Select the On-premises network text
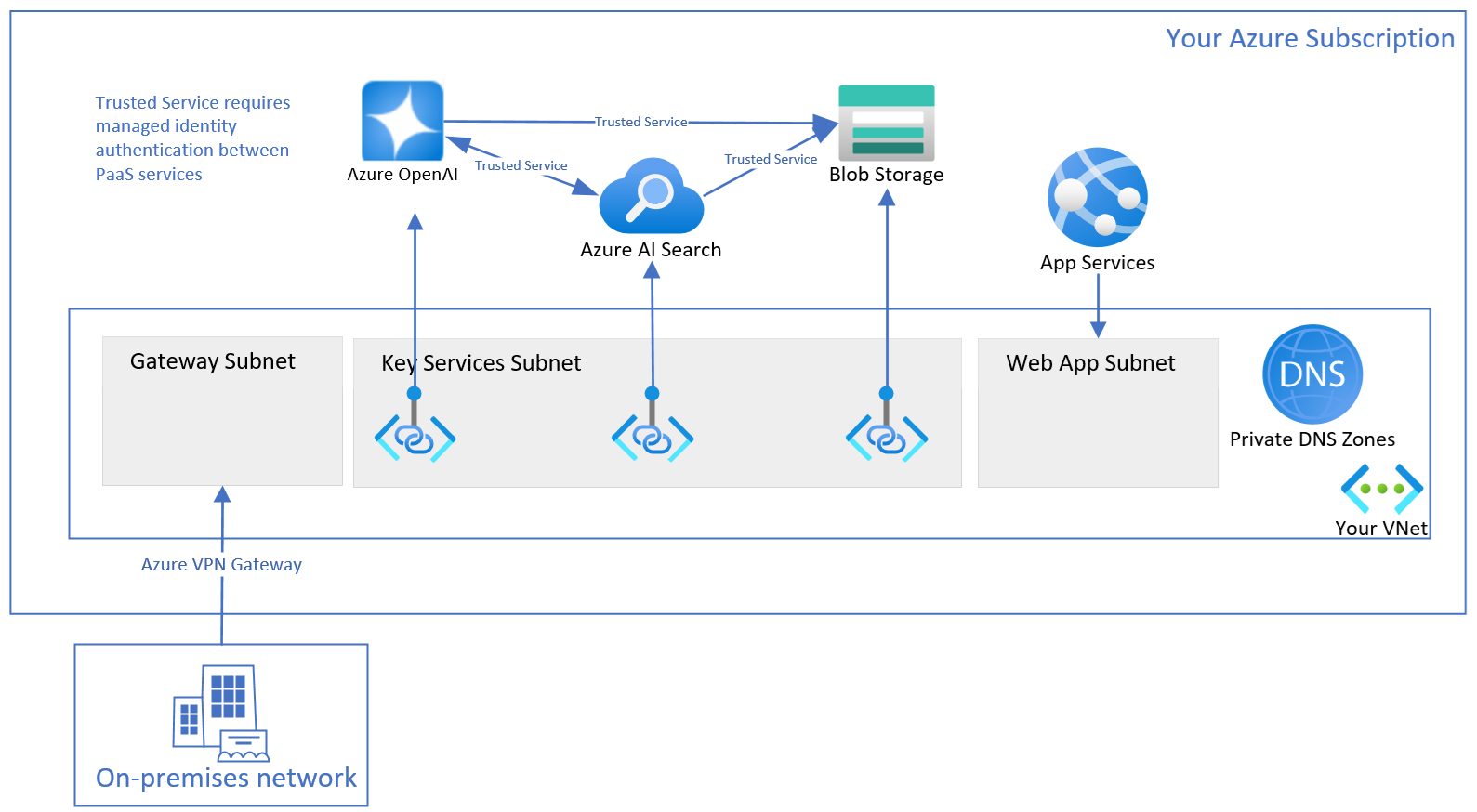Viewport: 1477px width, 812px height. pyautogui.click(x=226, y=778)
